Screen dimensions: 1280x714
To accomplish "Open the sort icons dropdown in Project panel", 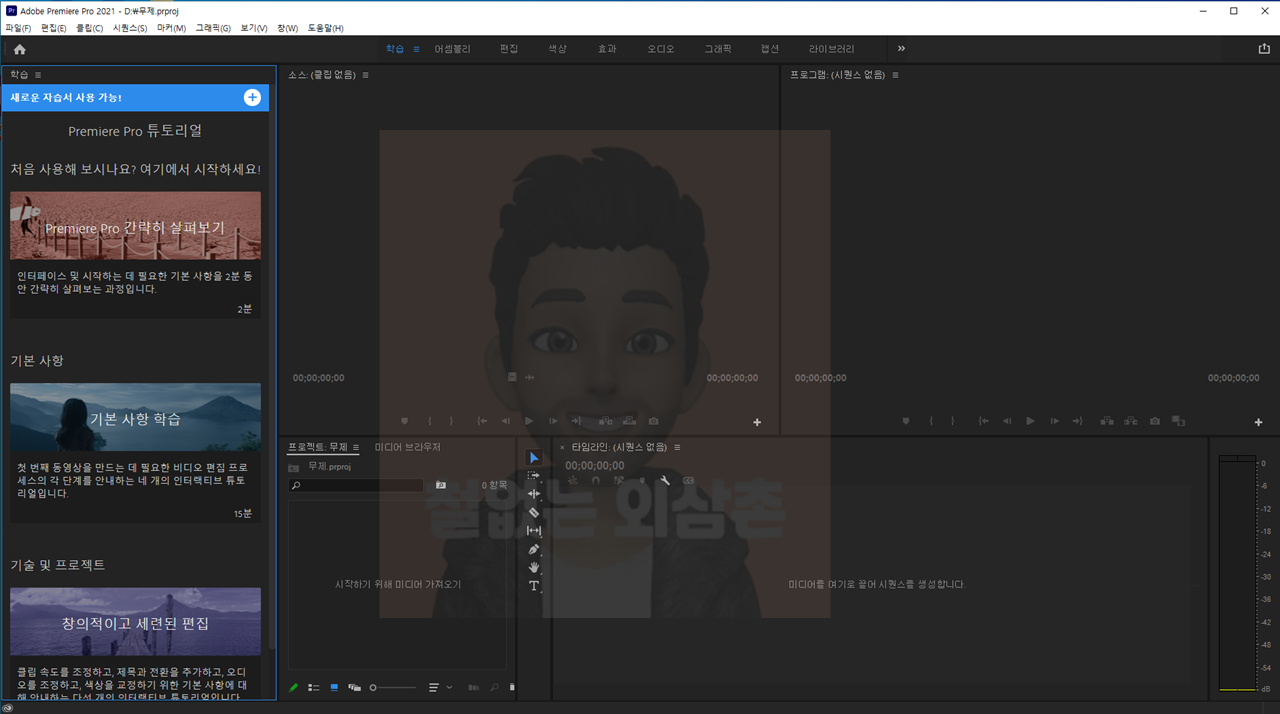I will 440,687.
